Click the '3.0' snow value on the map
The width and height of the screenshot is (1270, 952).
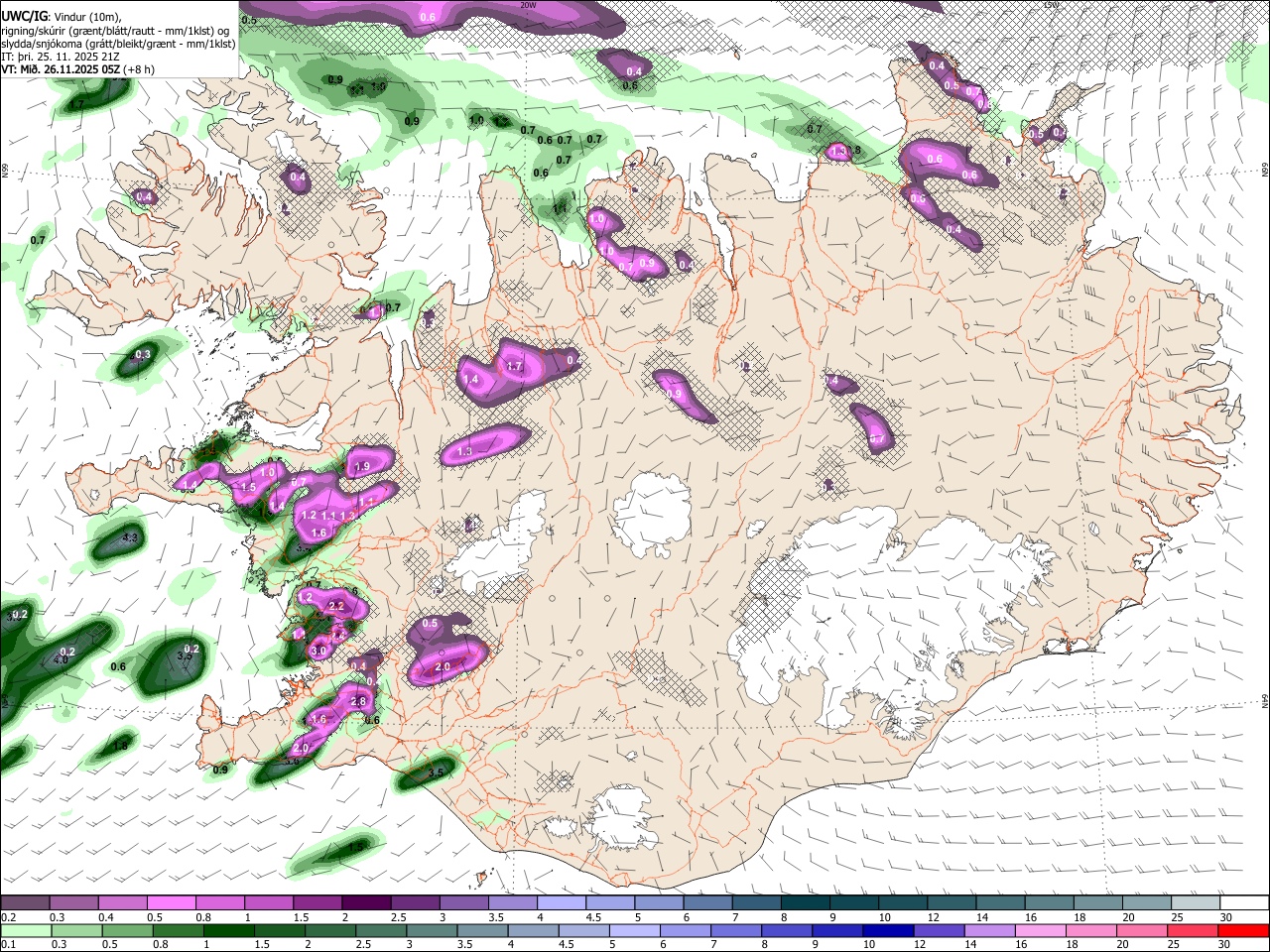click(x=318, y=652)
